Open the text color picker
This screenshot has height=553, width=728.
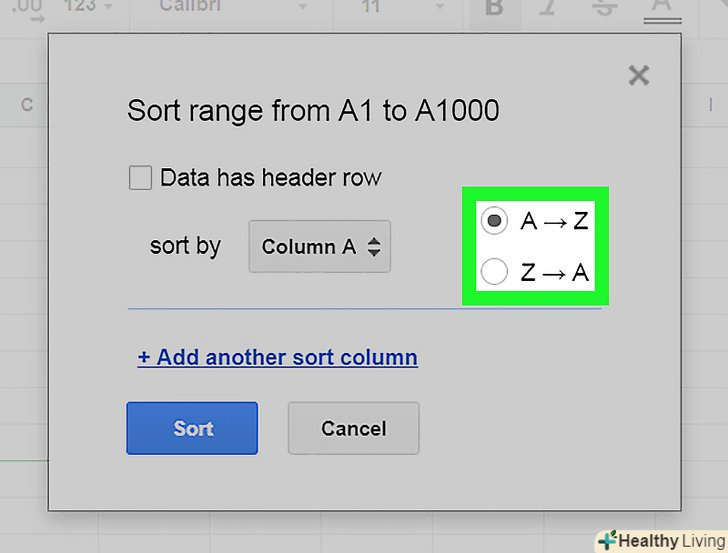[x=662, y=8]
